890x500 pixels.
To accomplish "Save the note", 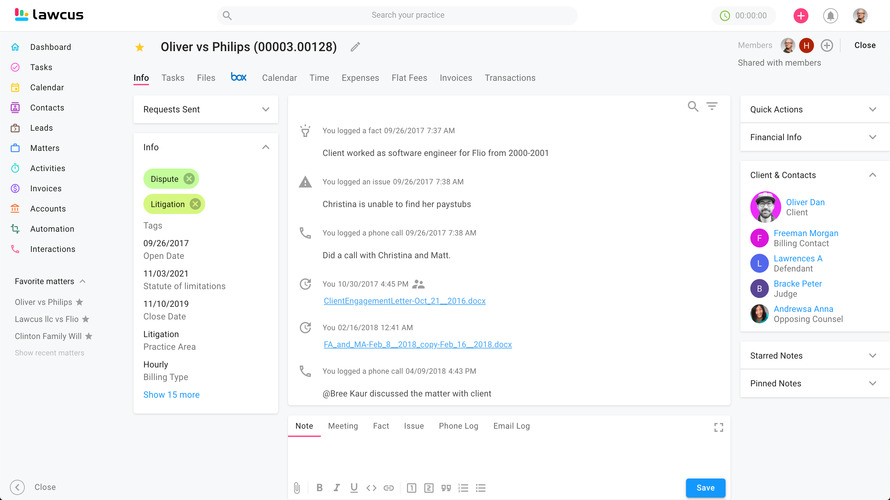I will point(705,488).
